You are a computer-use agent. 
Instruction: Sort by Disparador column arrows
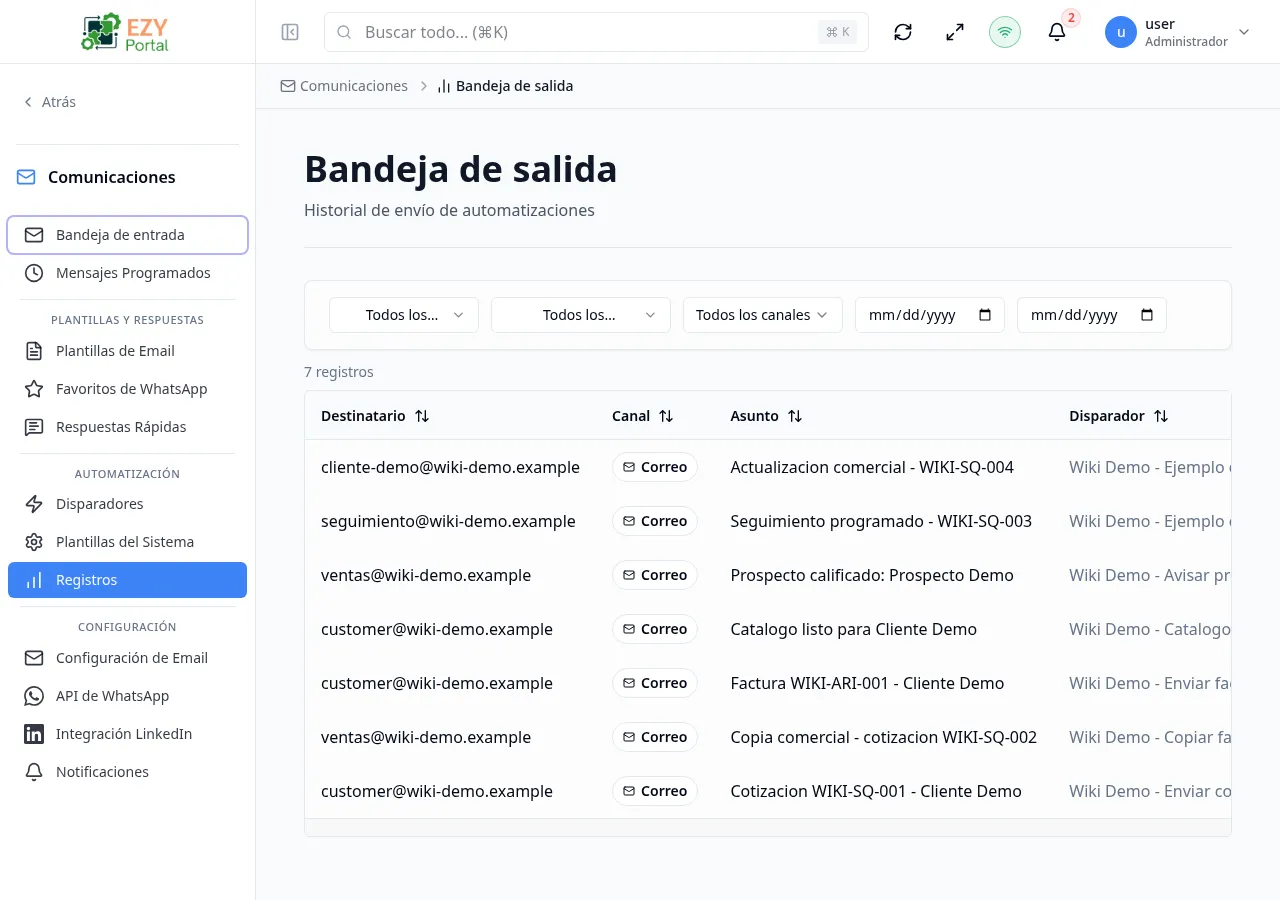click(1161, 416)
